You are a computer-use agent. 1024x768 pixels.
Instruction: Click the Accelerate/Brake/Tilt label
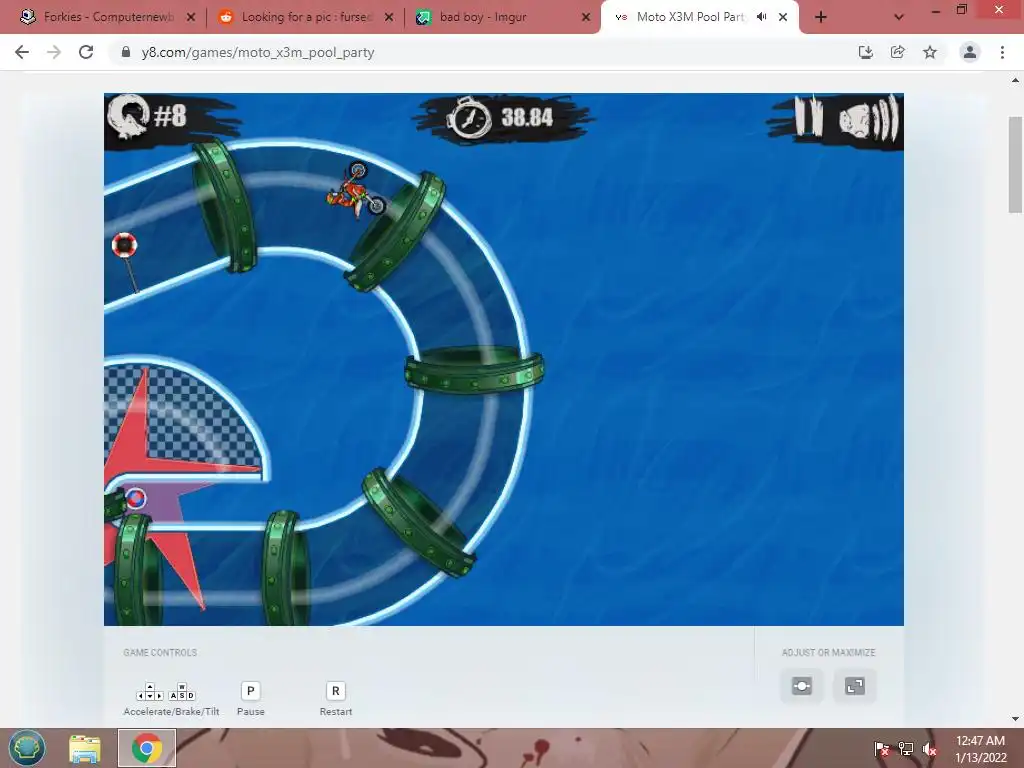click(171, 712)
